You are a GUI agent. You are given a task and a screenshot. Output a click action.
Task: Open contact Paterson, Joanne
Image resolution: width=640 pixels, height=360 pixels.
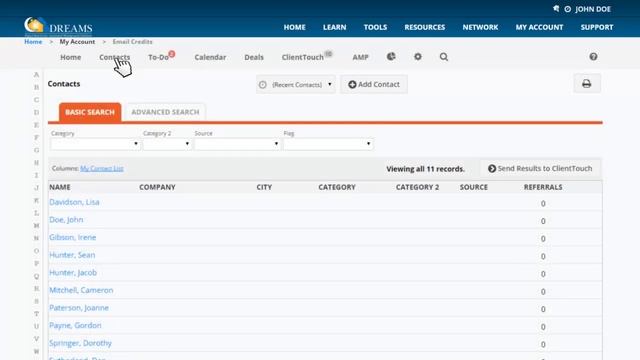pos(79,308)
